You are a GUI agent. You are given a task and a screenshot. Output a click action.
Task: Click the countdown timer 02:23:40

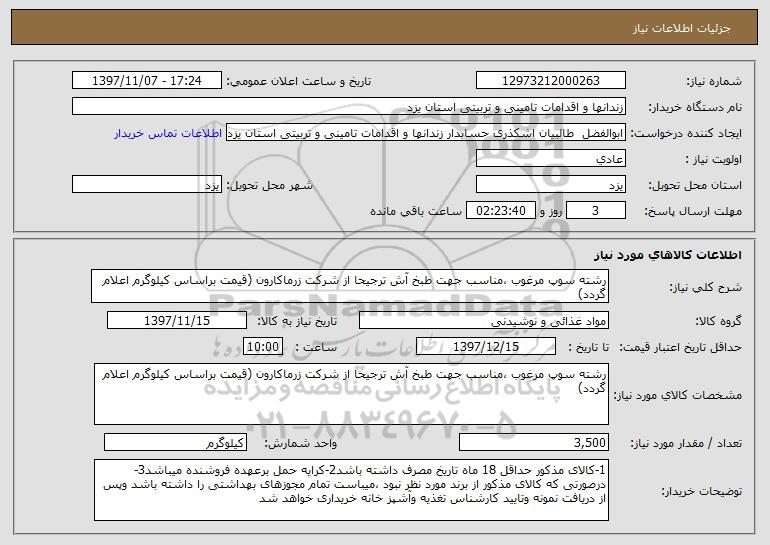click(501, 211)
